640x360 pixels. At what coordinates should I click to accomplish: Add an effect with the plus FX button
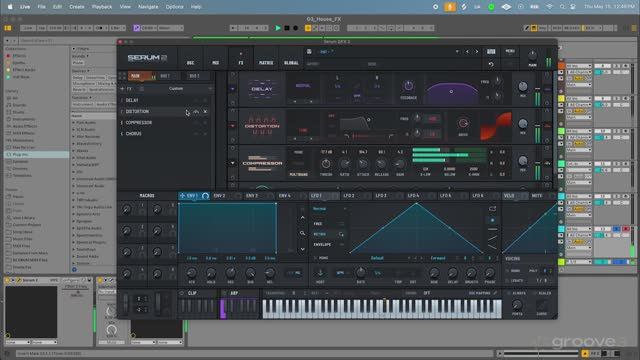[x=126, y=89]
